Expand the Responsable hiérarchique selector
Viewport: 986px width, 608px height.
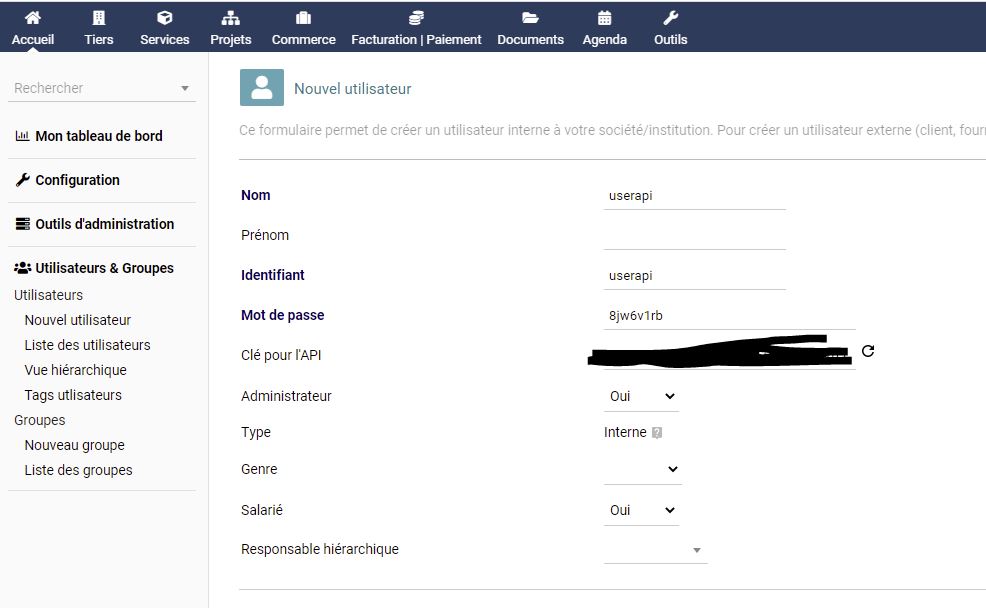655,550
